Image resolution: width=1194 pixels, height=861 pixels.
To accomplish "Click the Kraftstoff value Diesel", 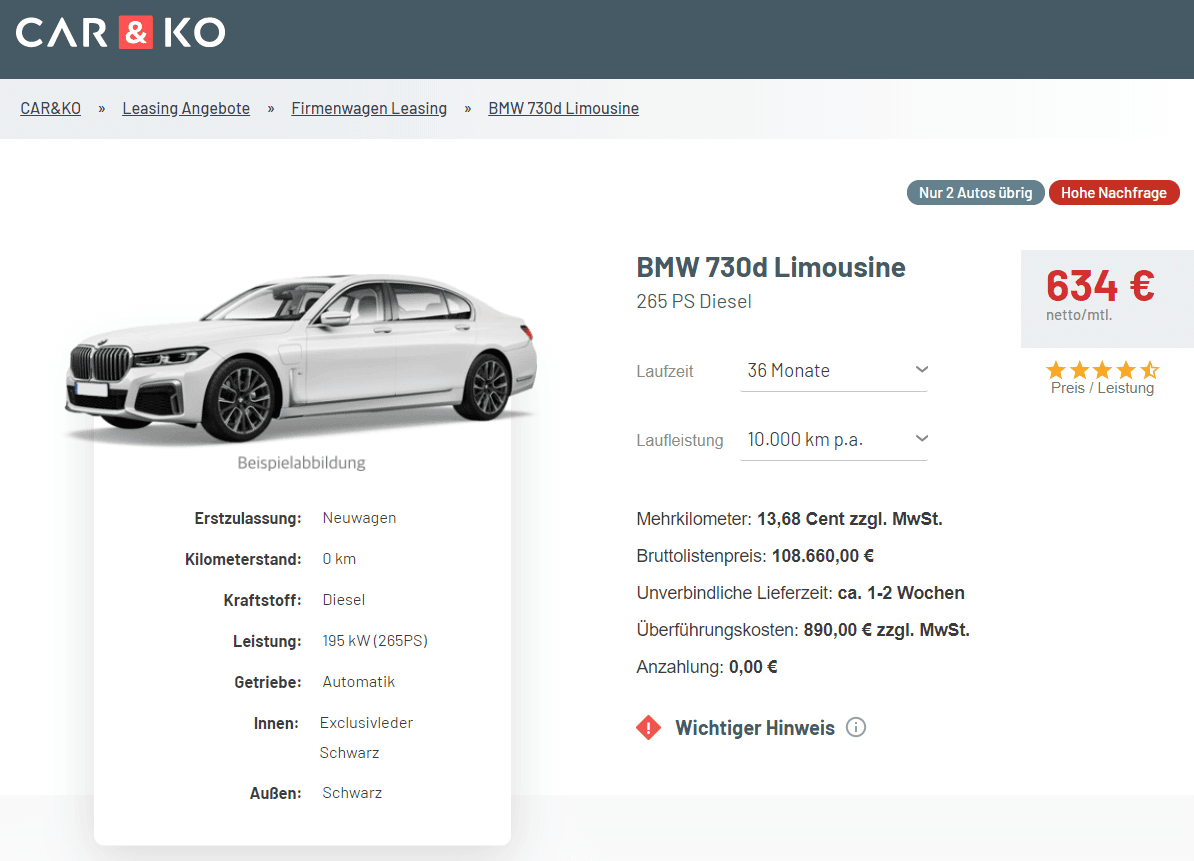I will [x=343, y=601].
